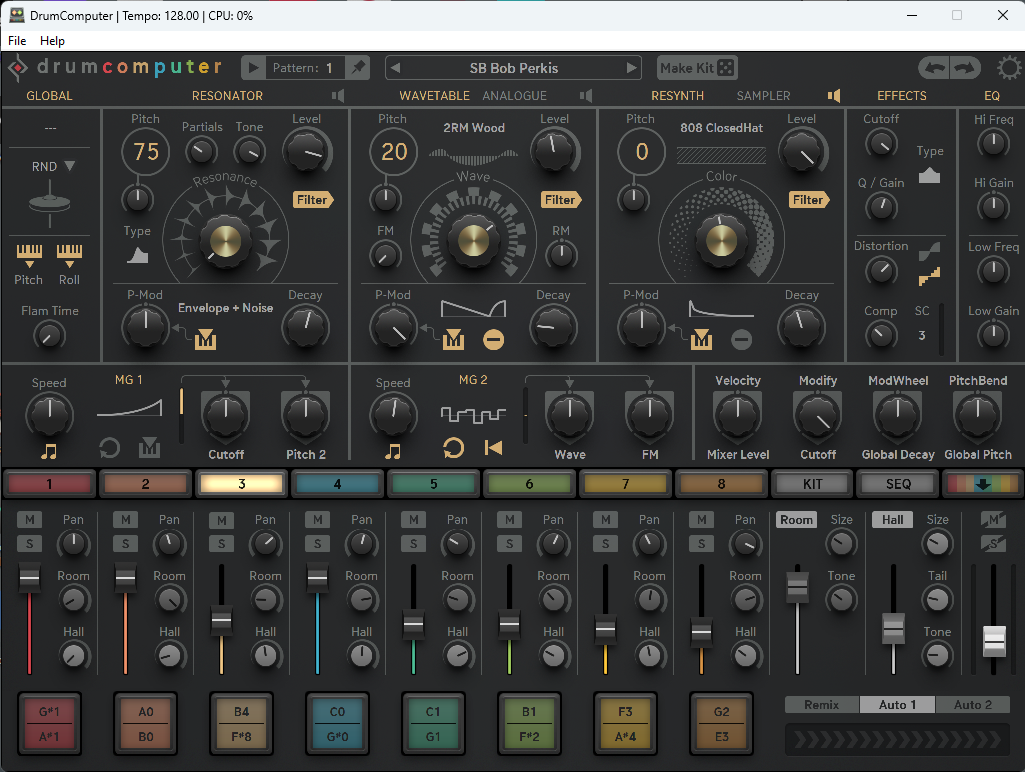Open the SEQ tab
The width and height of the screenshot is (1025, 772).
click(x=898, y=484)
